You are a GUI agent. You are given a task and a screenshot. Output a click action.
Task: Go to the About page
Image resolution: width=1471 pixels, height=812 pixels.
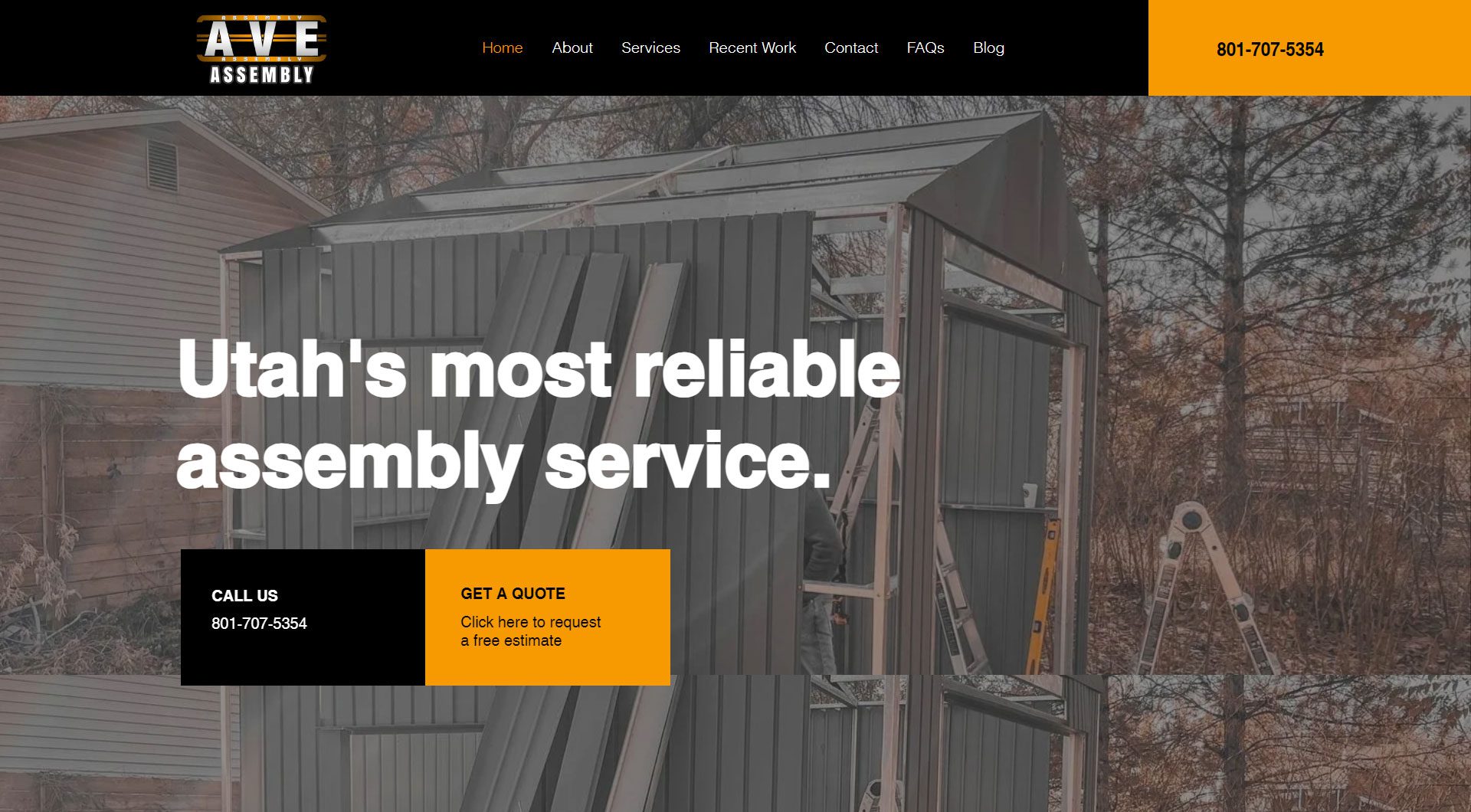click(x=572, y=47)
